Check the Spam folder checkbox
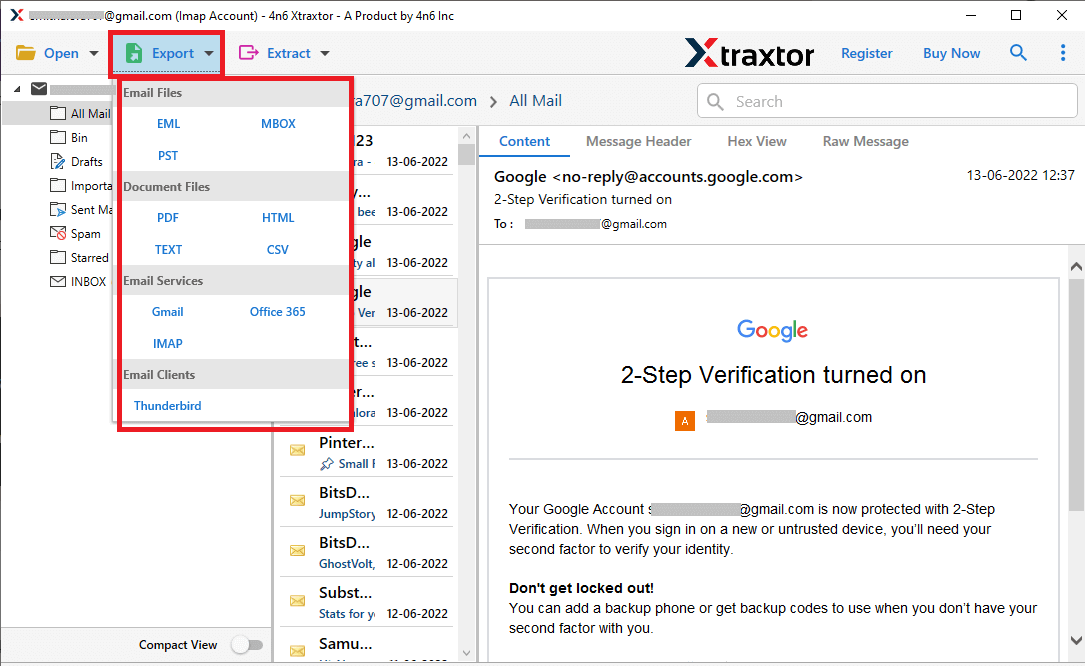The width and height of the screenshot is (1086, 666). point(57,233)
